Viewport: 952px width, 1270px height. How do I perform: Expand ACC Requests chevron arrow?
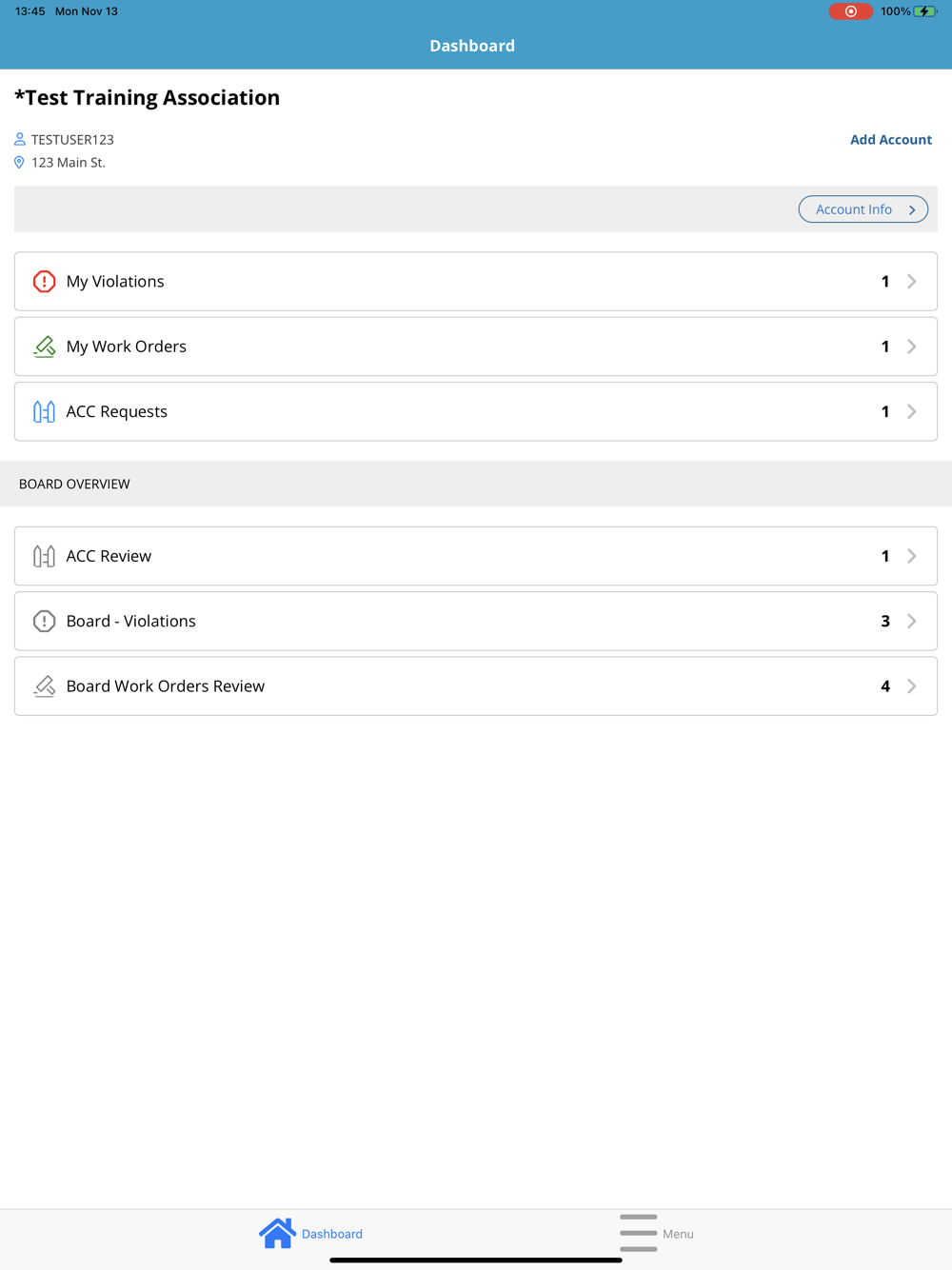tap(912, 411)
